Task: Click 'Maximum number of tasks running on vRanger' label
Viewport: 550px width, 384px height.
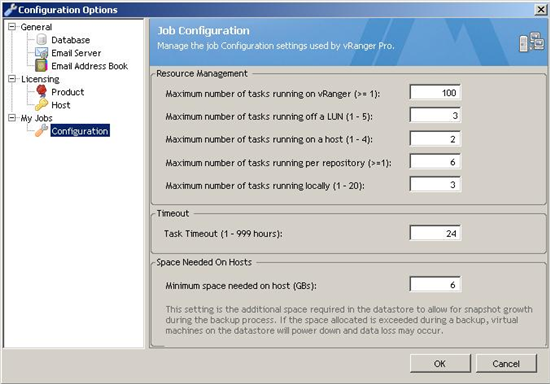Action: (273, 94)
